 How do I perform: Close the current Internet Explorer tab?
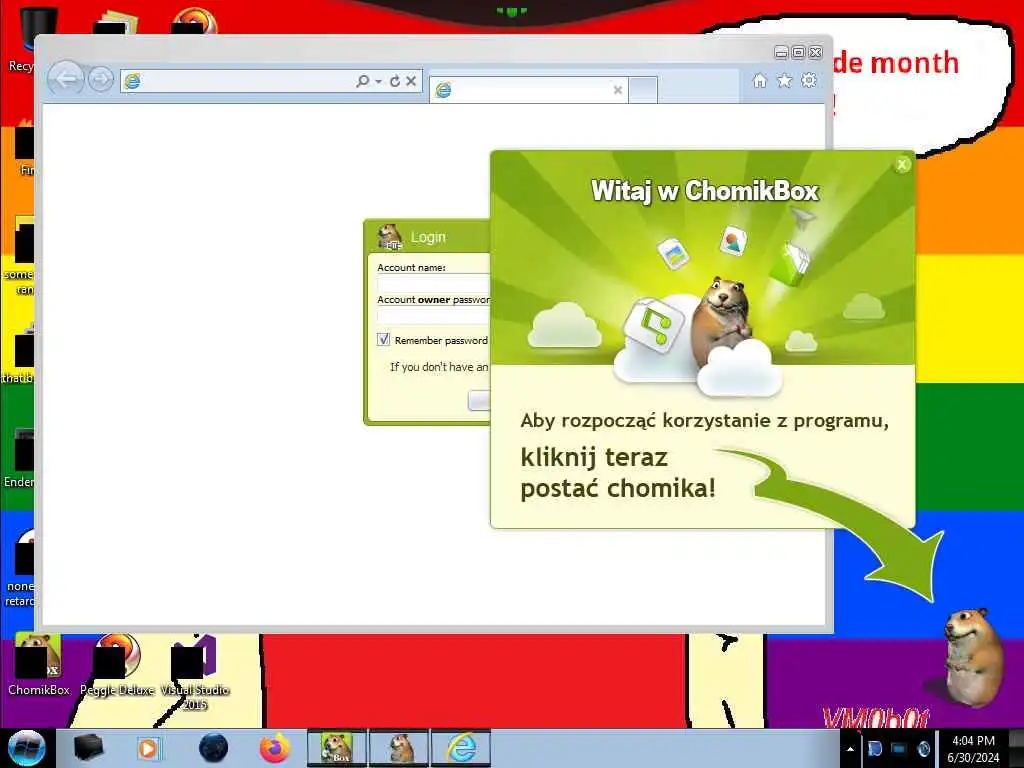click(x=617, y=90)
